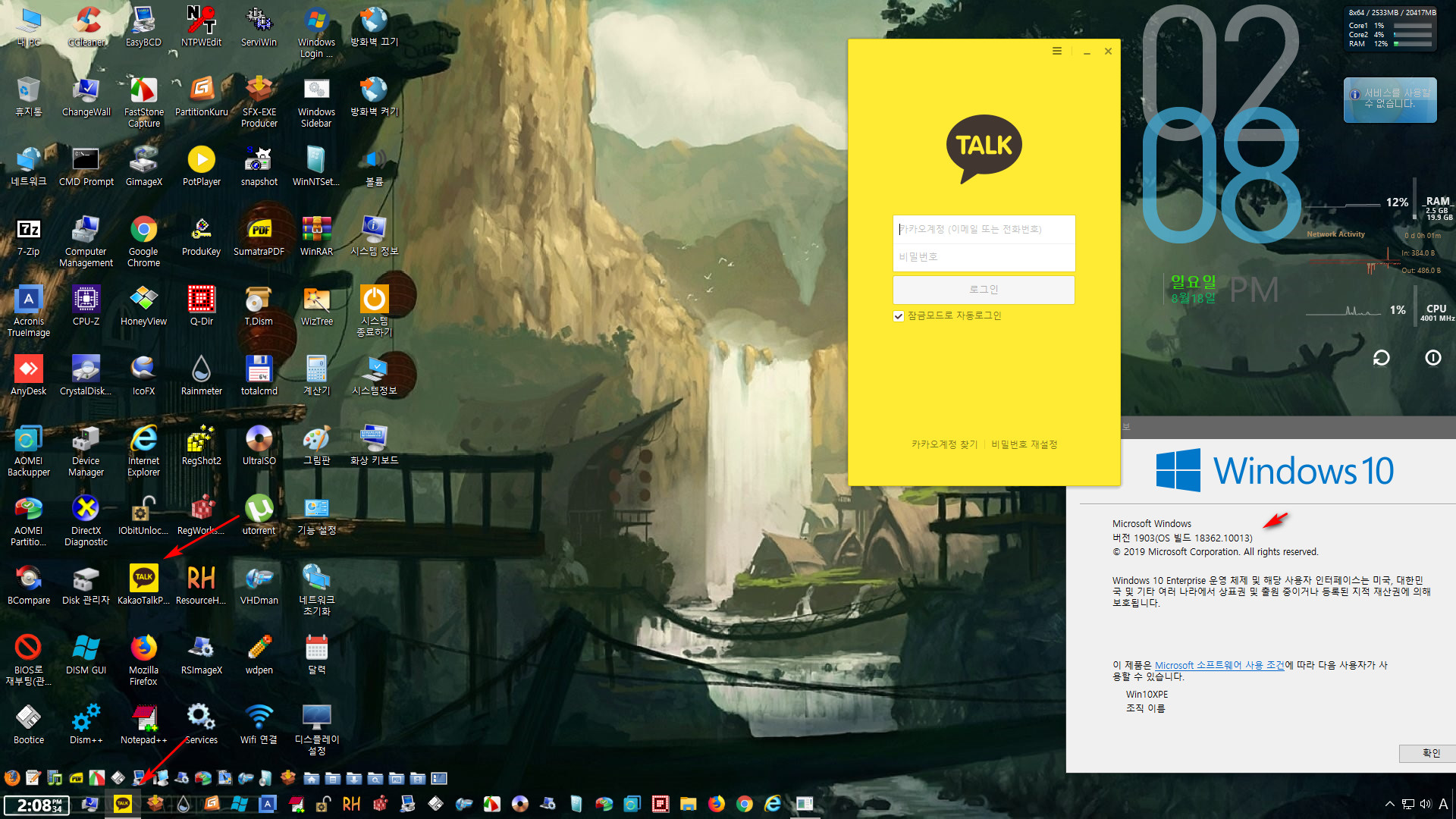Launch PartitionGuru from desktop
Image resolution: width=1456 pixels, height=819 pixels.
[x=201, y=96]
